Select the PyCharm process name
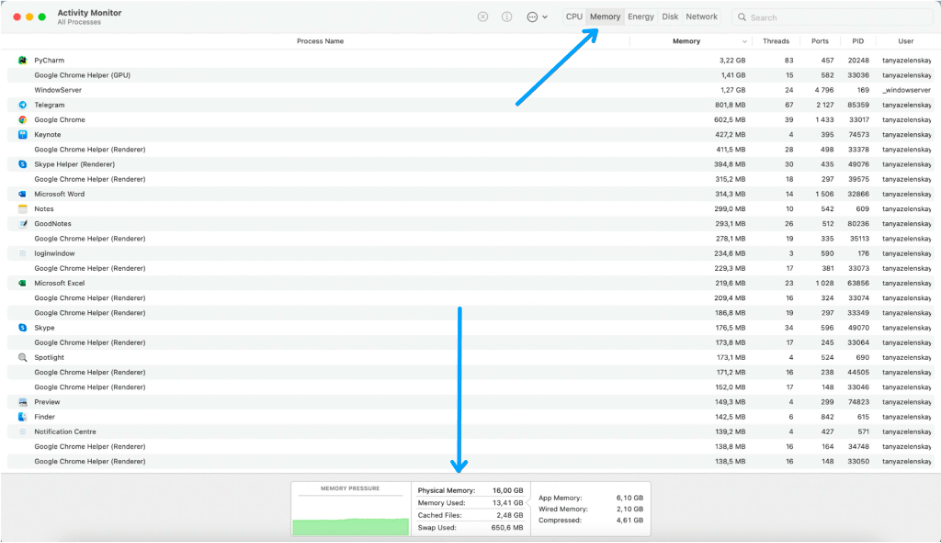Screen dimensions: 941x543 [x=49, y=60]
